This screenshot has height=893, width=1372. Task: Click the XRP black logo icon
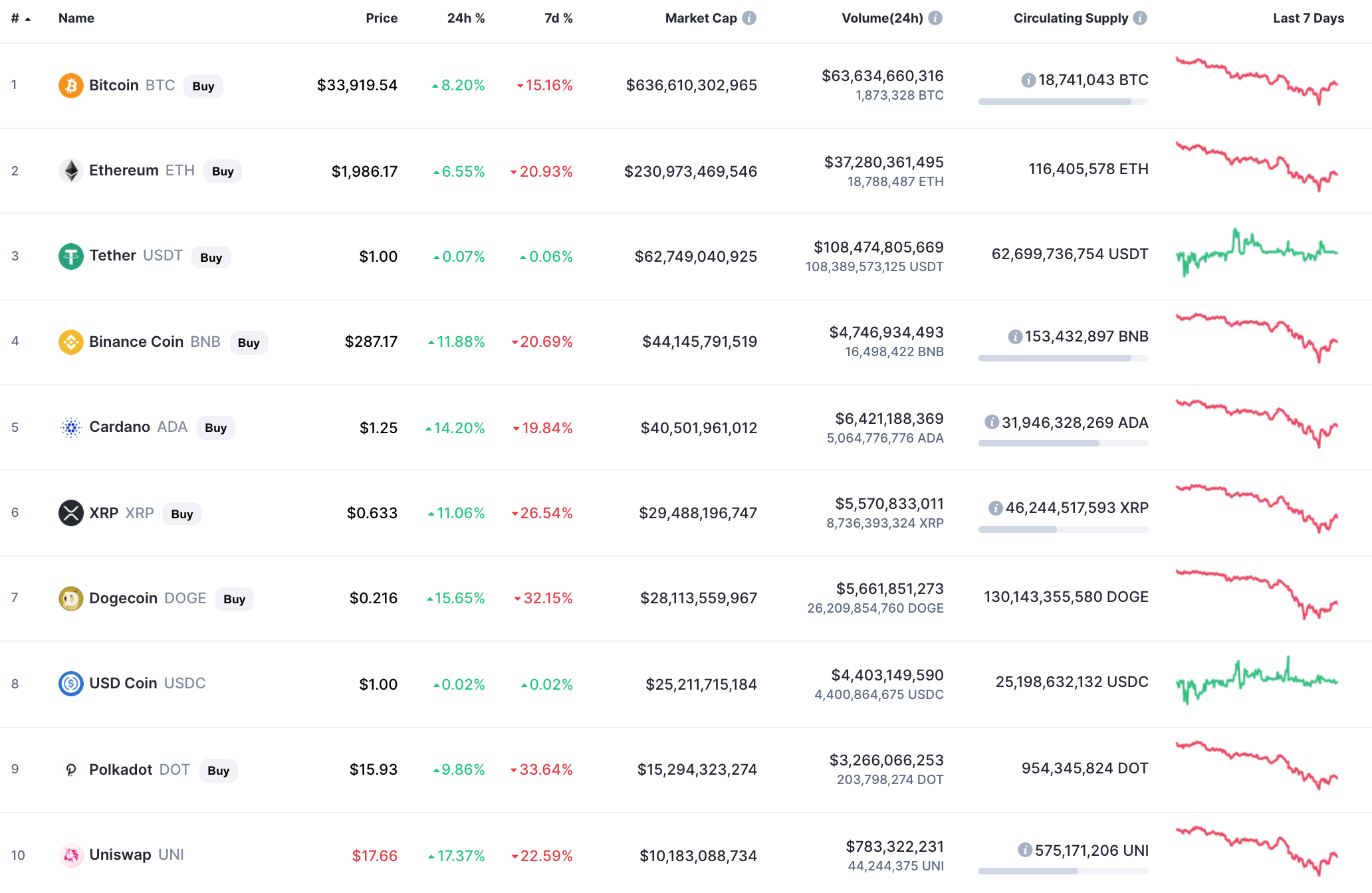coord(70,513)
